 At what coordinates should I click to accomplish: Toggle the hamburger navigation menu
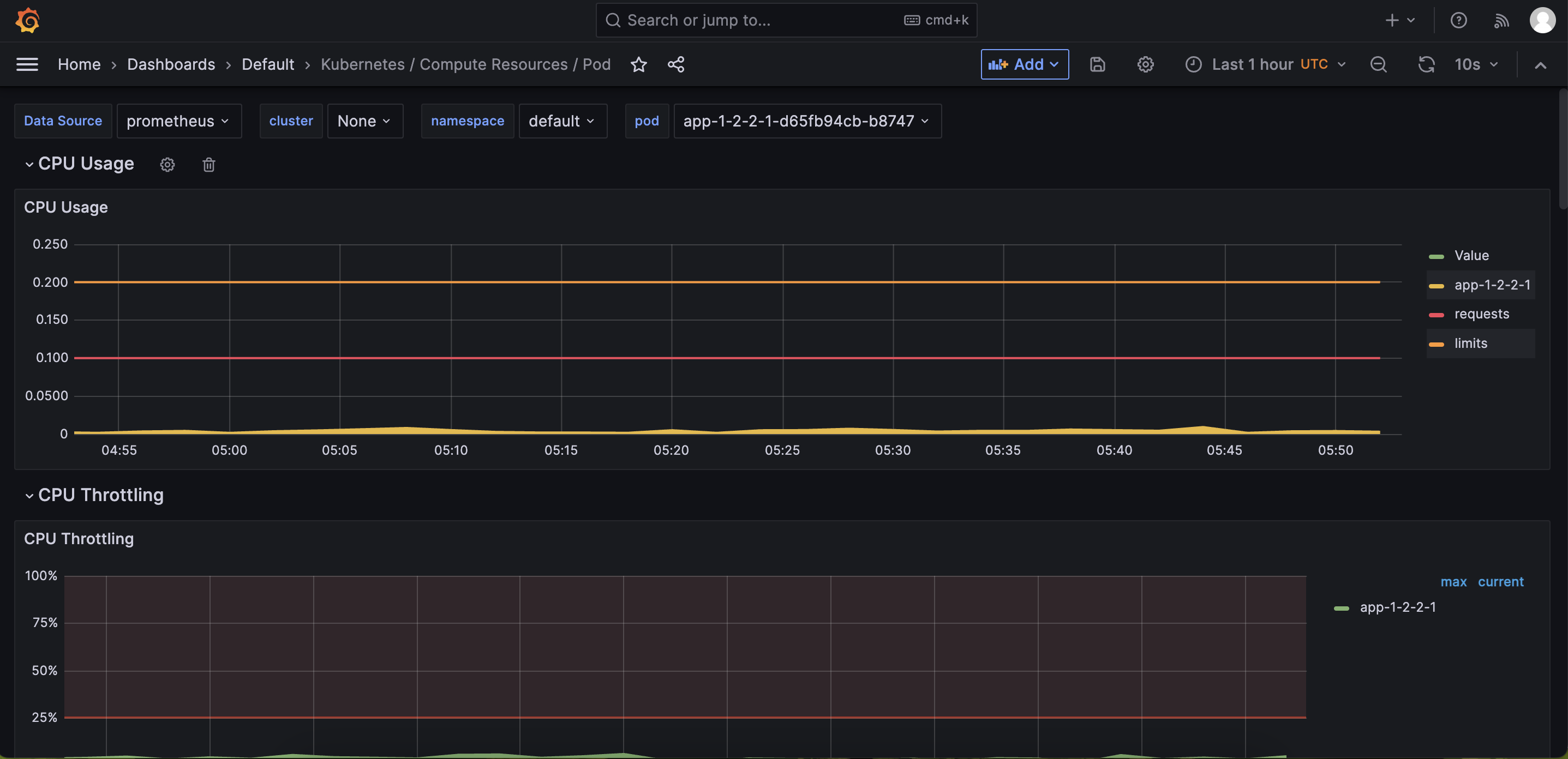[27, 64]
